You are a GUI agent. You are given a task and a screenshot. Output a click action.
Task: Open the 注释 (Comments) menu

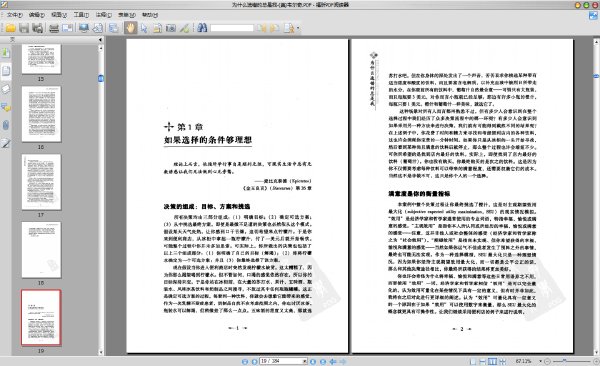(x=103, y=15)
